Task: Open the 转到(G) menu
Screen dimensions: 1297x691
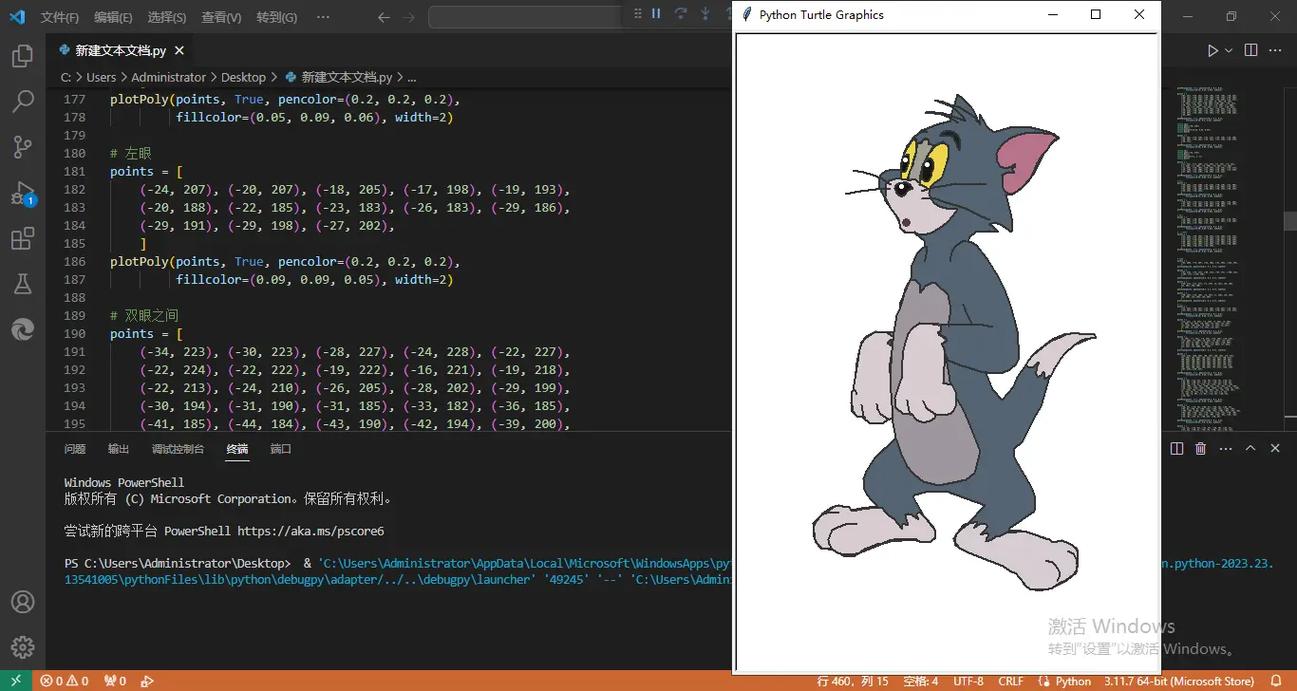Action: 276,17
